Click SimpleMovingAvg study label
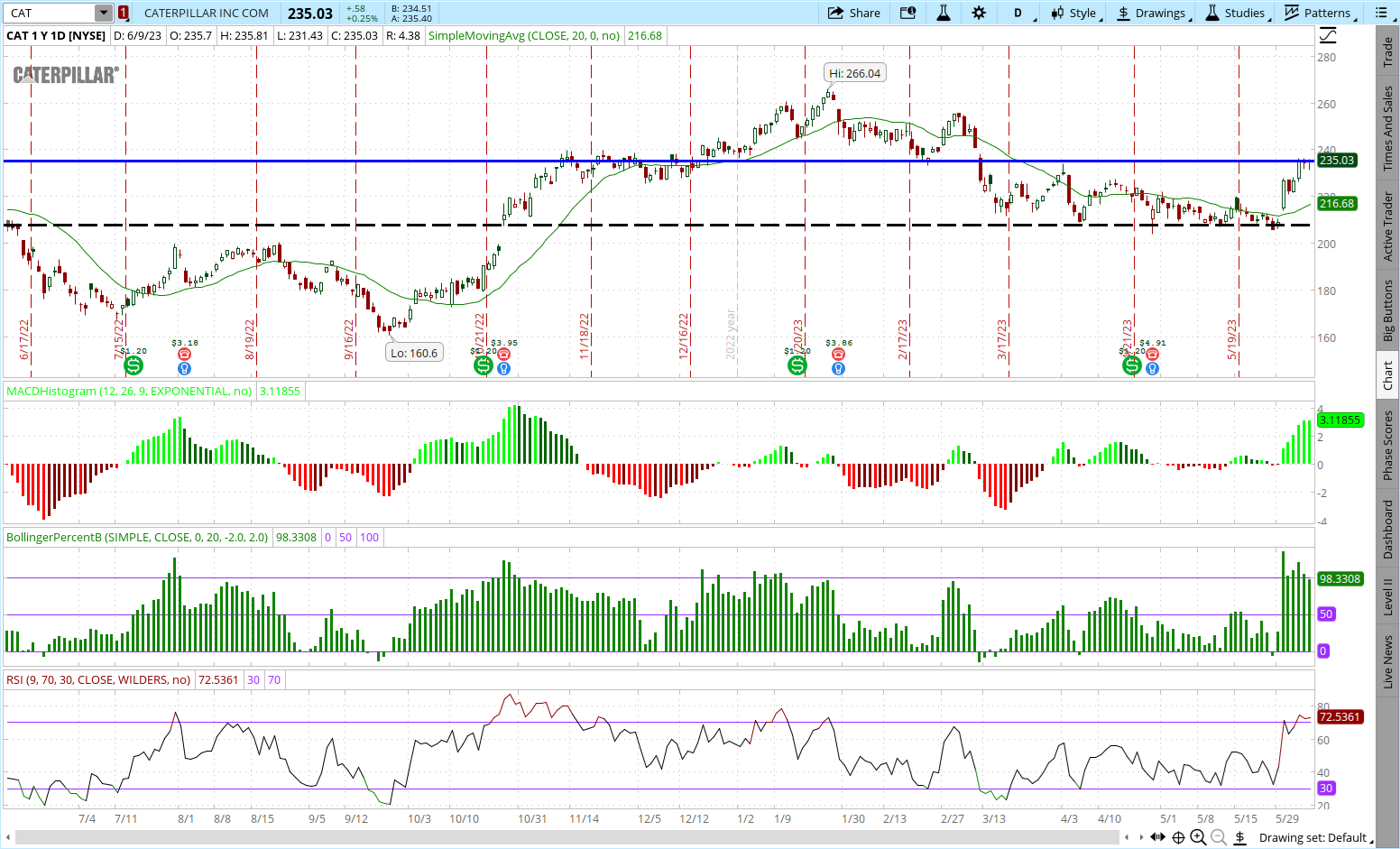 (x=524, y=35)
